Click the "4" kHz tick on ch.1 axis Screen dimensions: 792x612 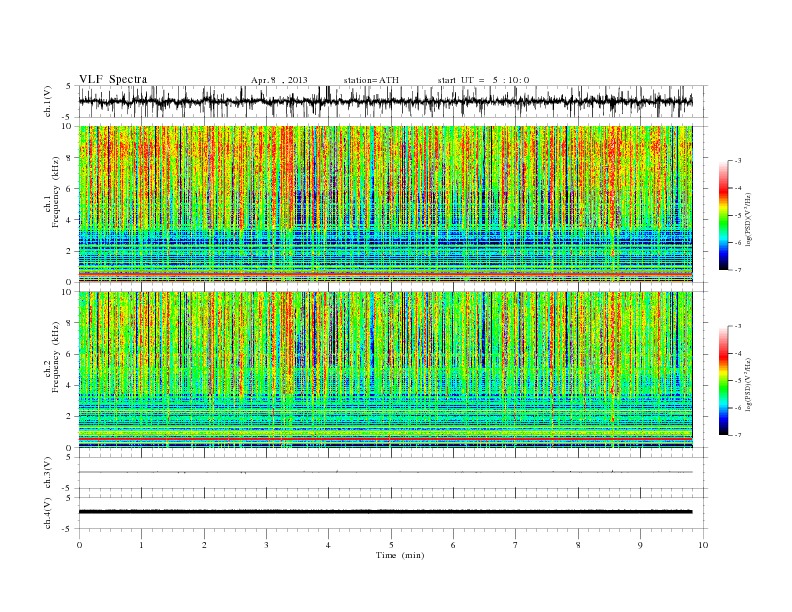[x=70, y=220]
